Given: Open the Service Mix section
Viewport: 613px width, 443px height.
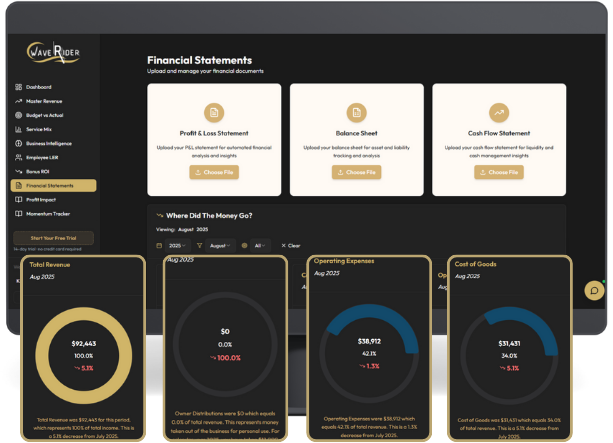Looking at the screenshot, I should pyautogui.click(x=53, y=129).
